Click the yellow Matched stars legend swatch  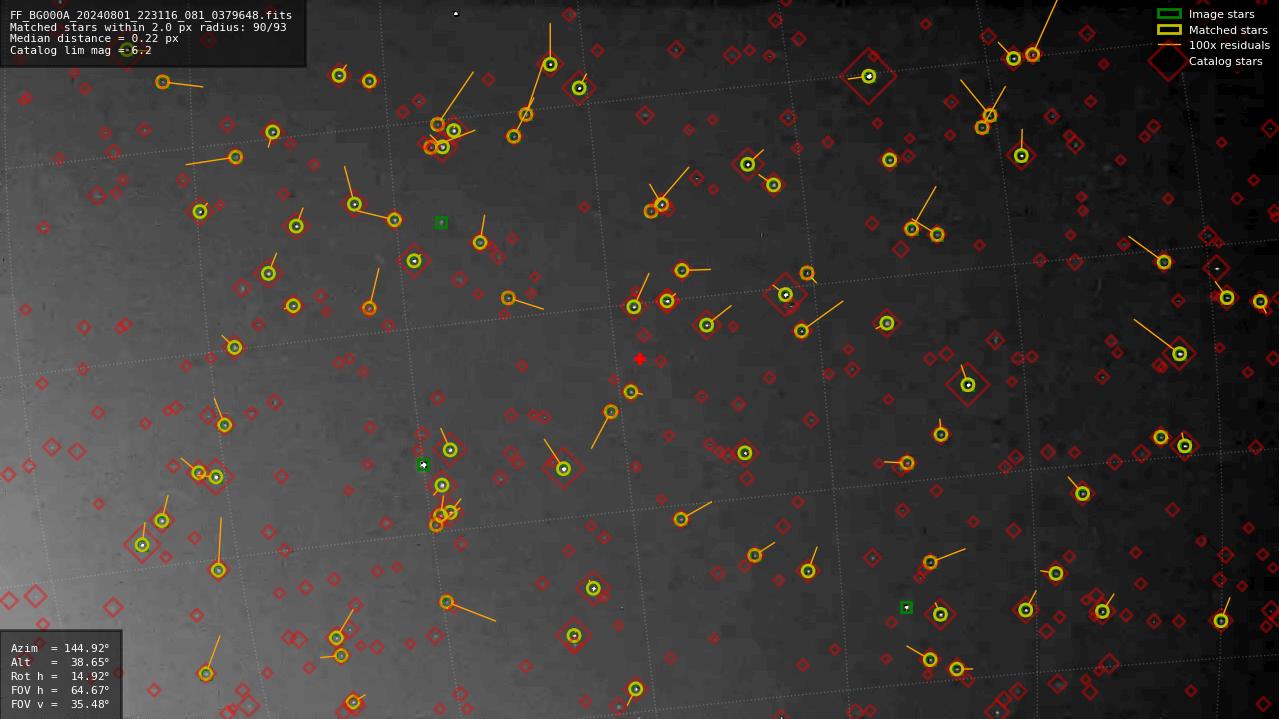point(1169,30)
